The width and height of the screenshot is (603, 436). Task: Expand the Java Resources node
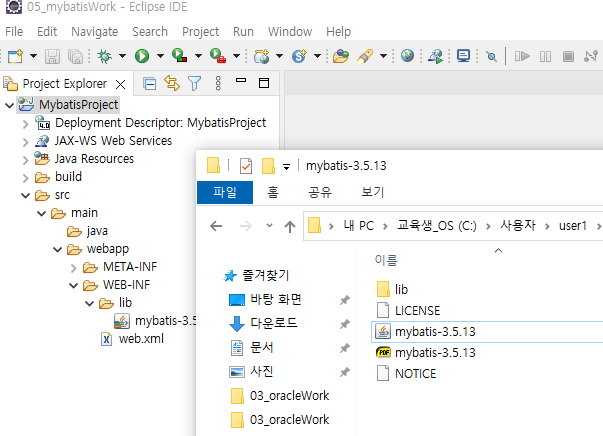point(25,160)
